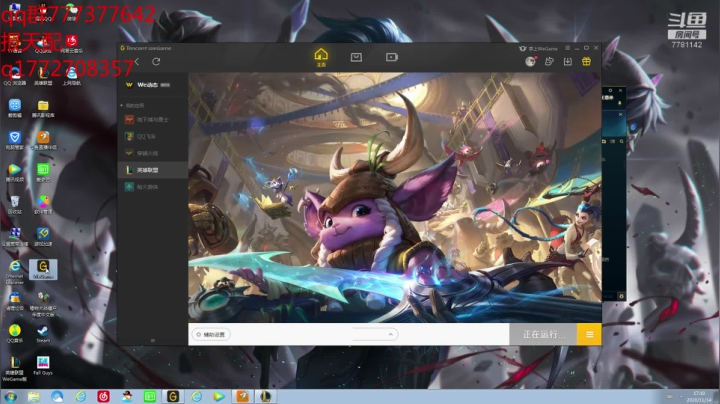720x404 pixels.
Task: Open the 辅助设置 button
Action: (211, 335)
